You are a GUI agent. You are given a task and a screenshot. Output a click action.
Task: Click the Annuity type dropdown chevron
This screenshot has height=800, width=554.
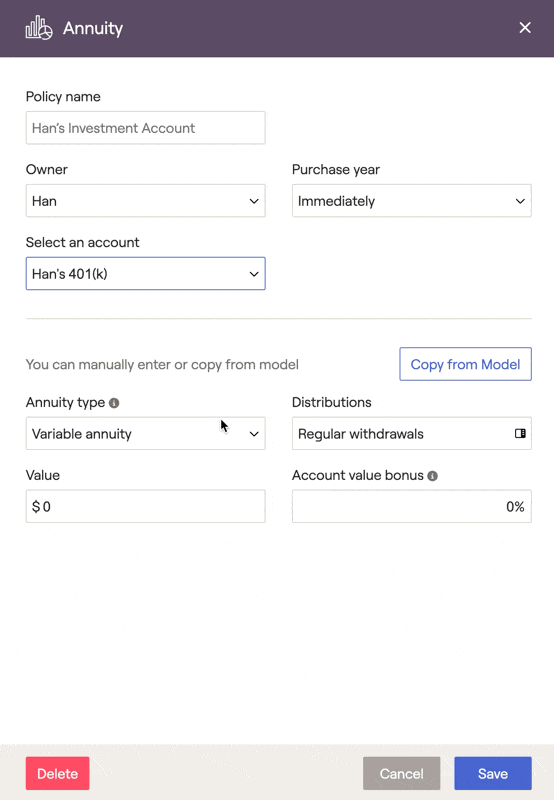pyautogui.click(x=254, y=434)
